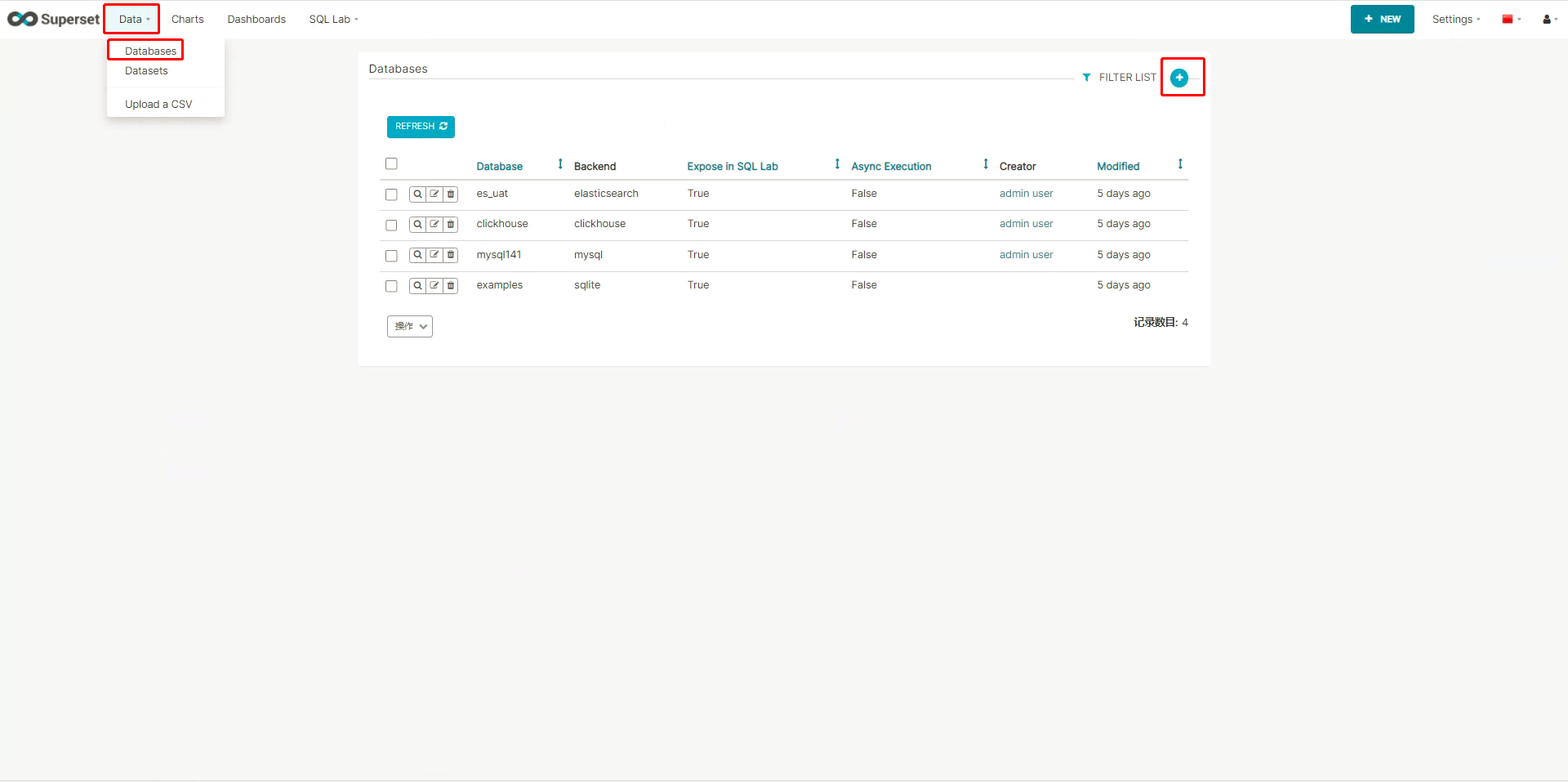Show details of clickhouse database

417,225
